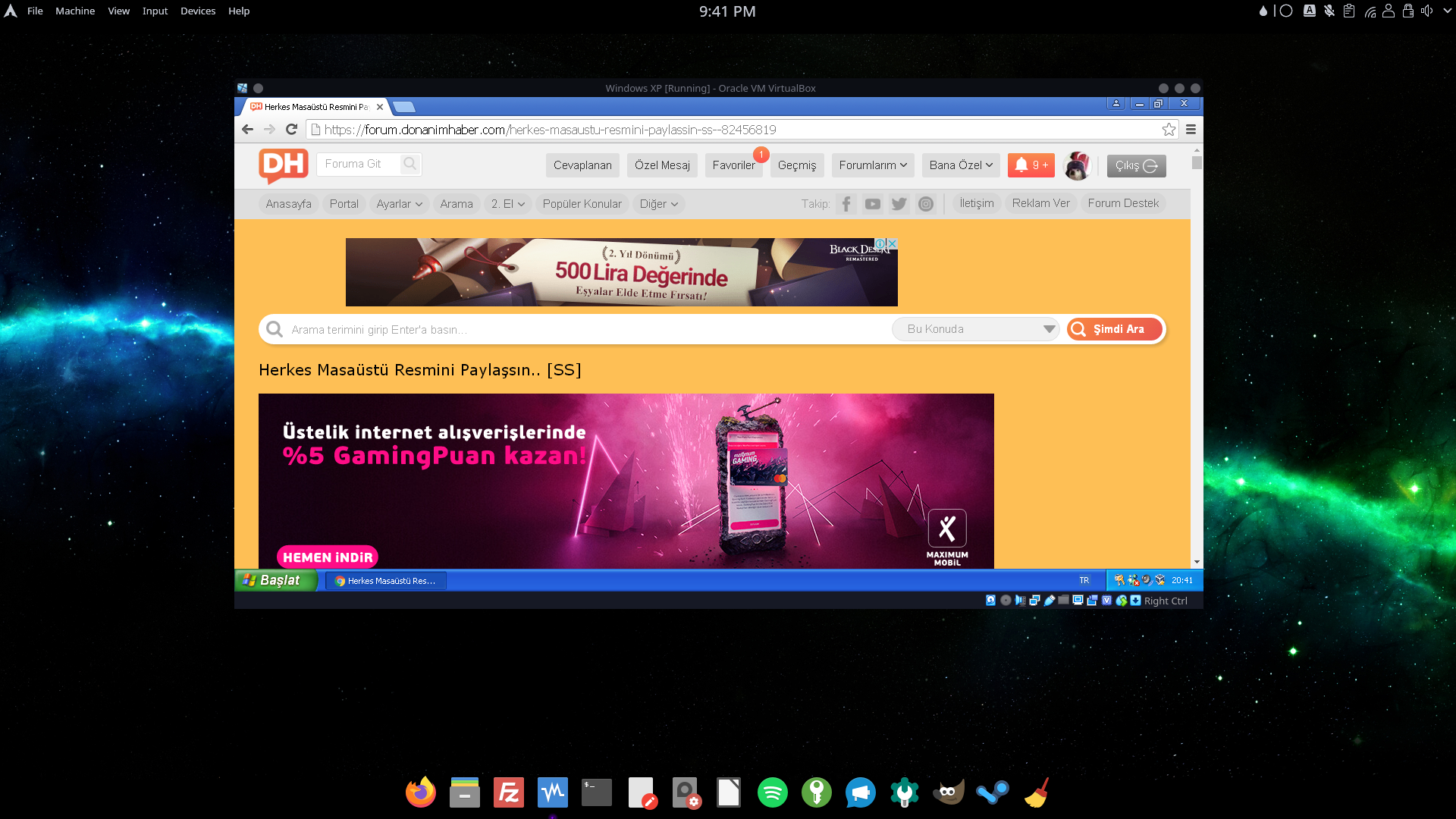This screenshot has height=819, width=1456.
Task: Click the DH forum logo
Action: coord(284,165)
